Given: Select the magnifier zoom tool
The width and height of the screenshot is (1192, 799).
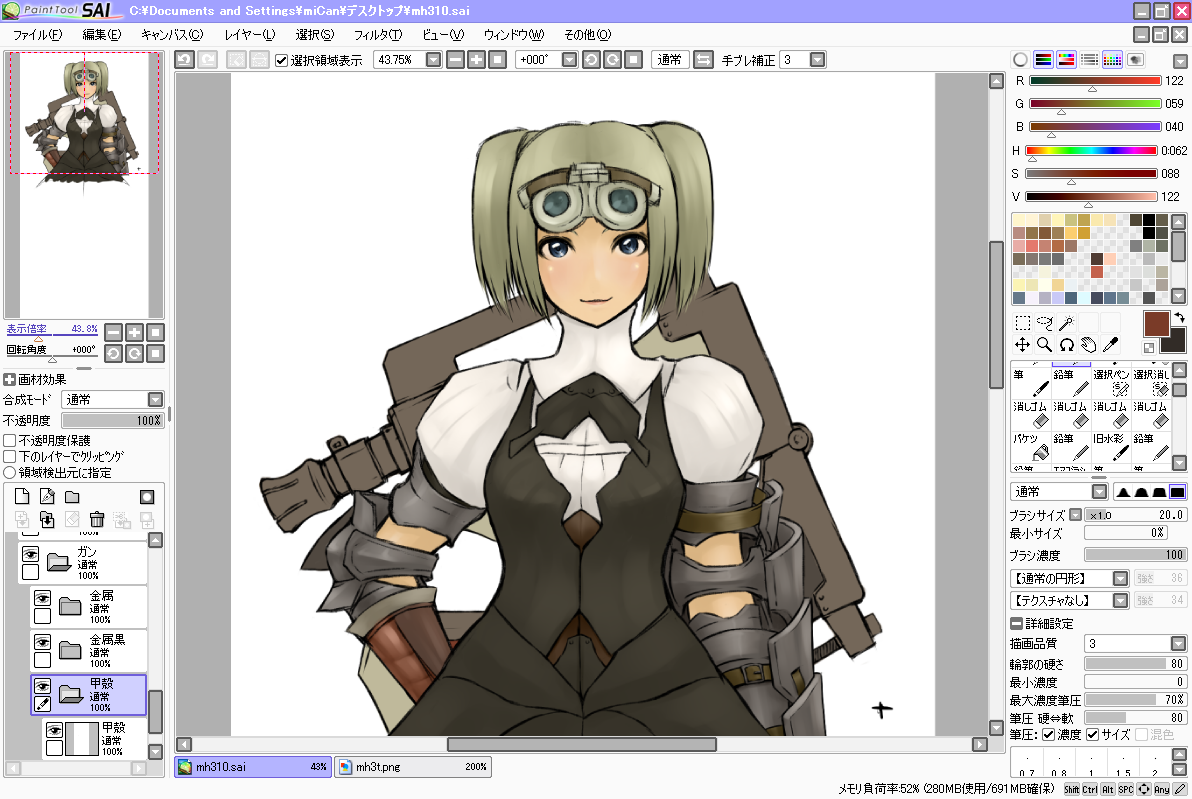Looking at the screenshot, I should [1045, 344].
